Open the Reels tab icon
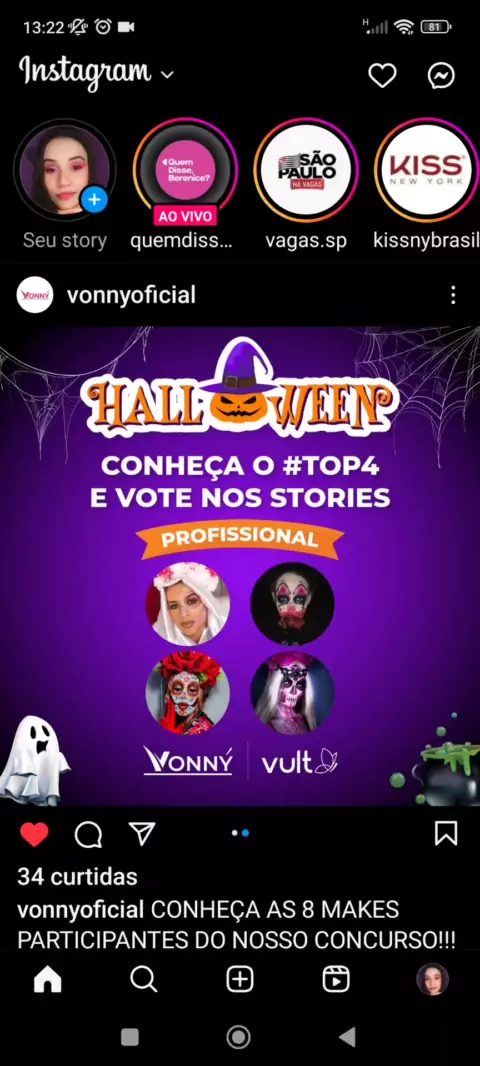 336,980
